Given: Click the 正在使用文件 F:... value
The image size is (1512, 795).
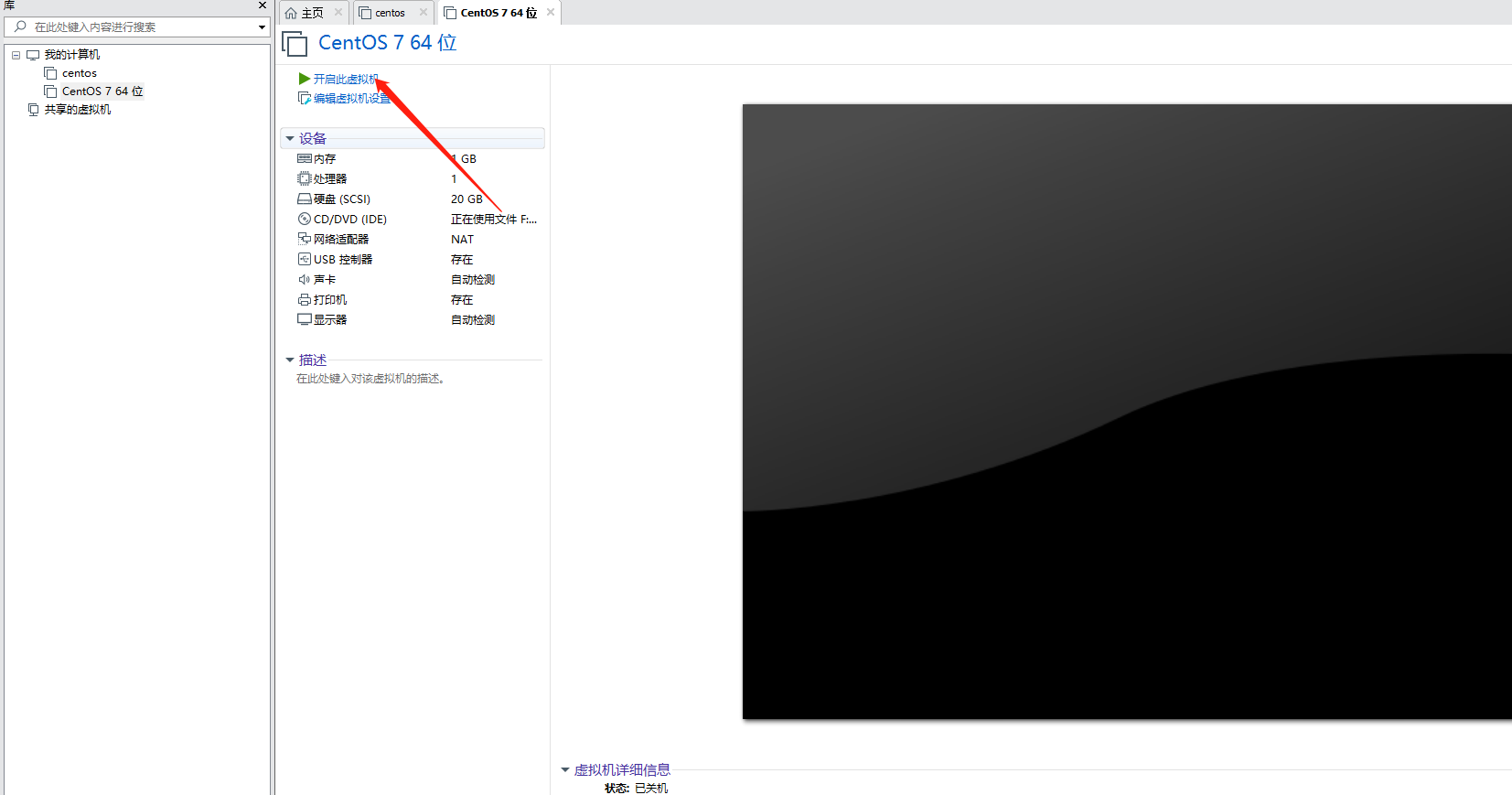Looking at the screenshot, I should [x=494, y=219].
